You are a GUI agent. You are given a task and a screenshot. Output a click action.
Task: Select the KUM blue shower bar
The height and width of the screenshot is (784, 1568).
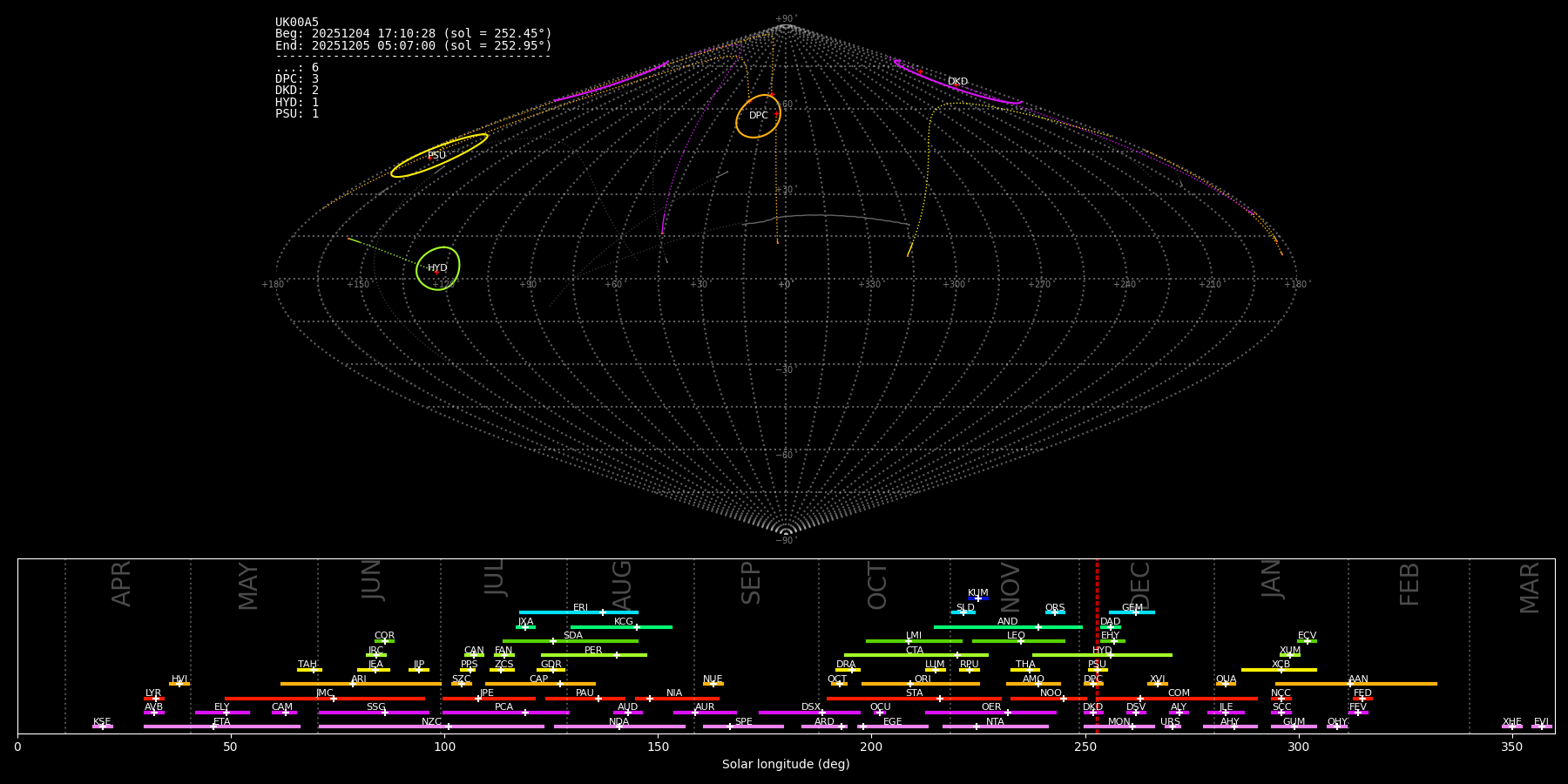click(978, 598)
